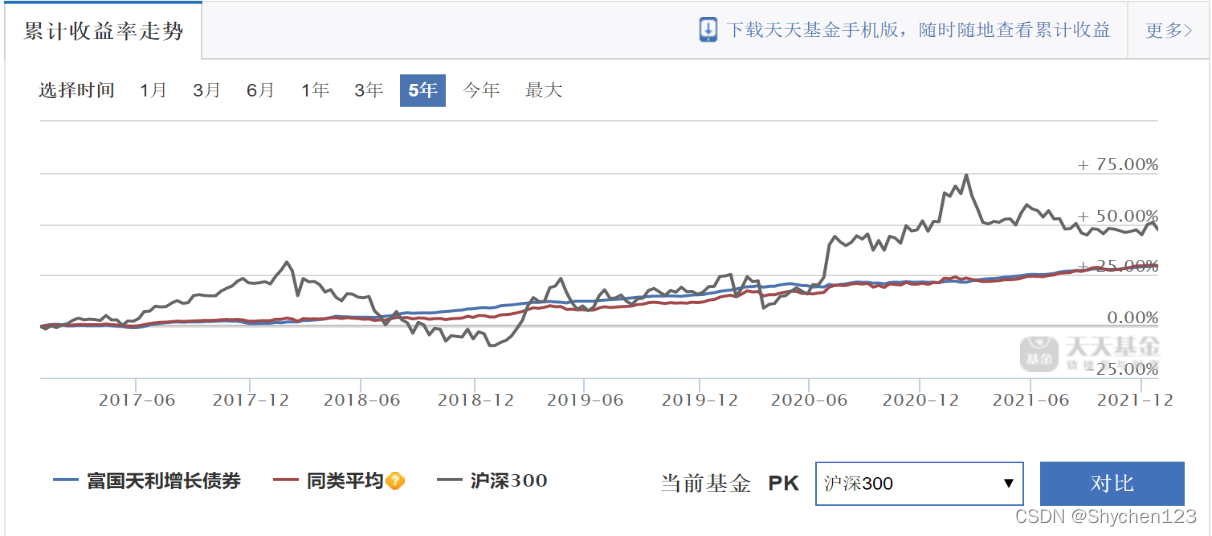Viewport: 1212px width, 536px height.
Task: Click the orange question mark beside 同类平均
Action: (x=396, y=481)
